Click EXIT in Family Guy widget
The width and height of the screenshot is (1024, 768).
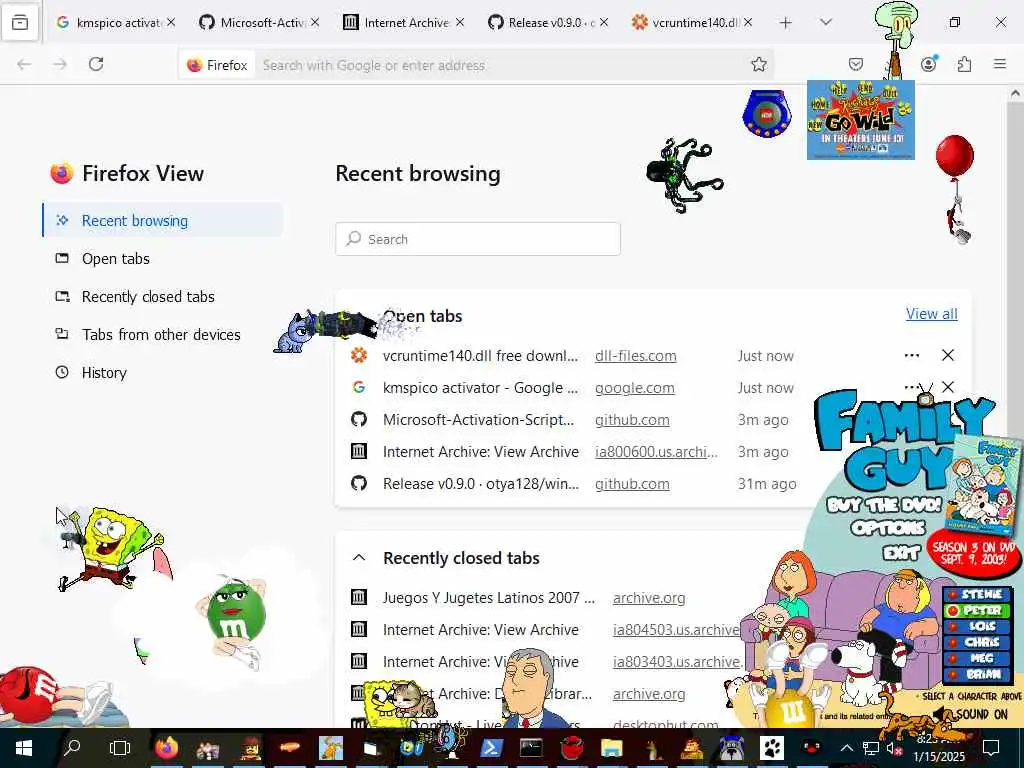pos(901,552)
